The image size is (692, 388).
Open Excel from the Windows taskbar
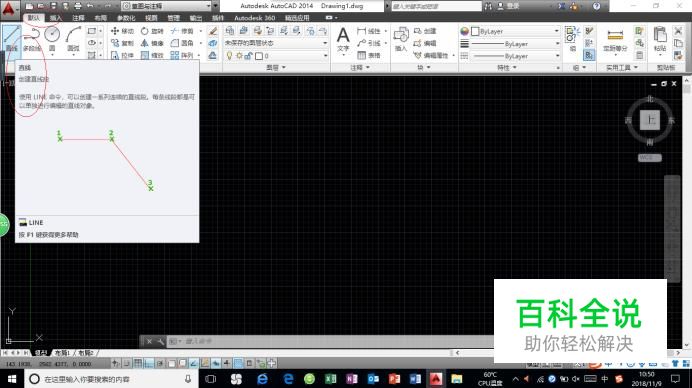click(x=330, y=379)
